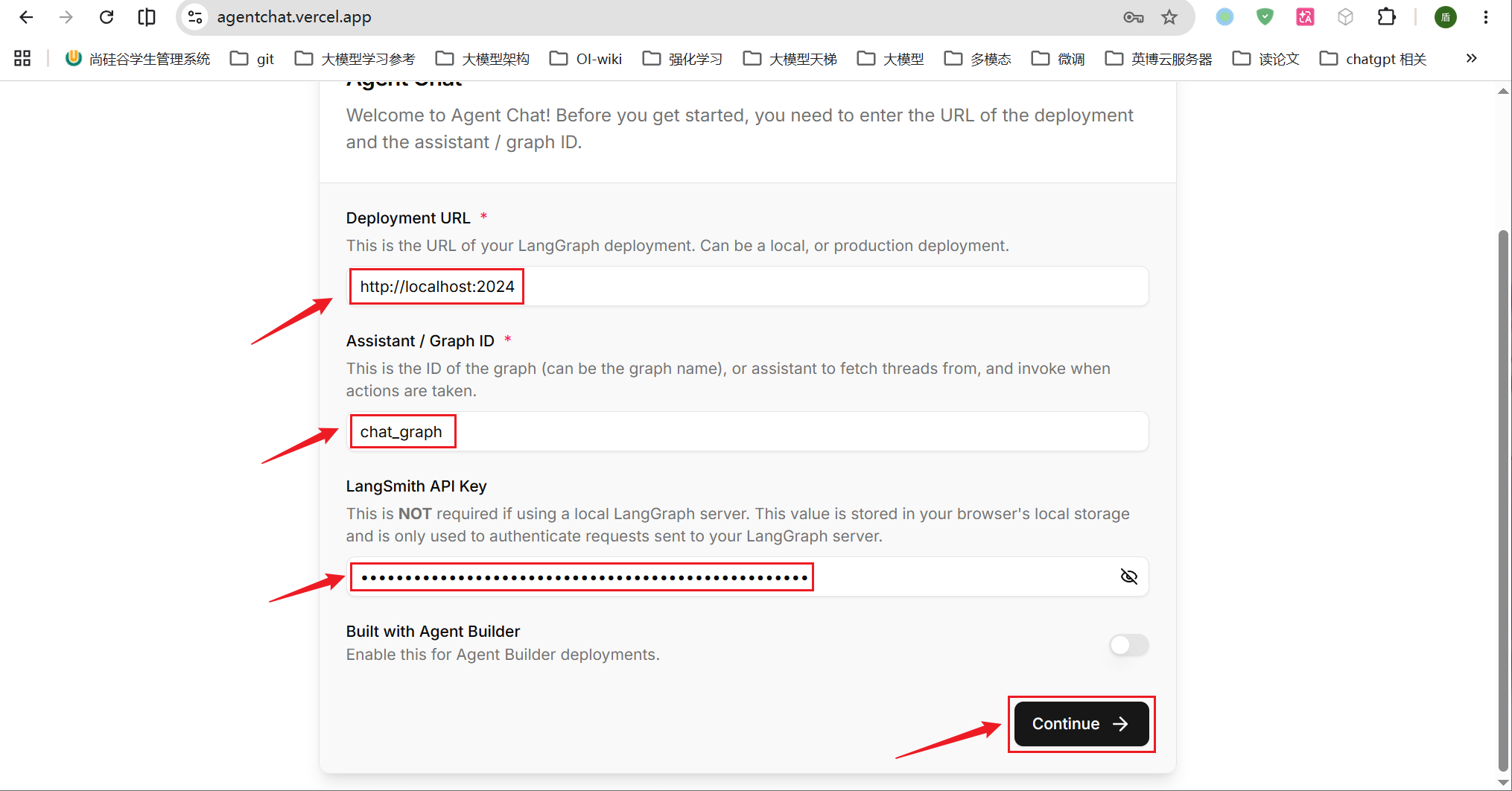Click "Enable this for Agent Builder deployments." text
1512x791 pixels.
tap(503, 655)
